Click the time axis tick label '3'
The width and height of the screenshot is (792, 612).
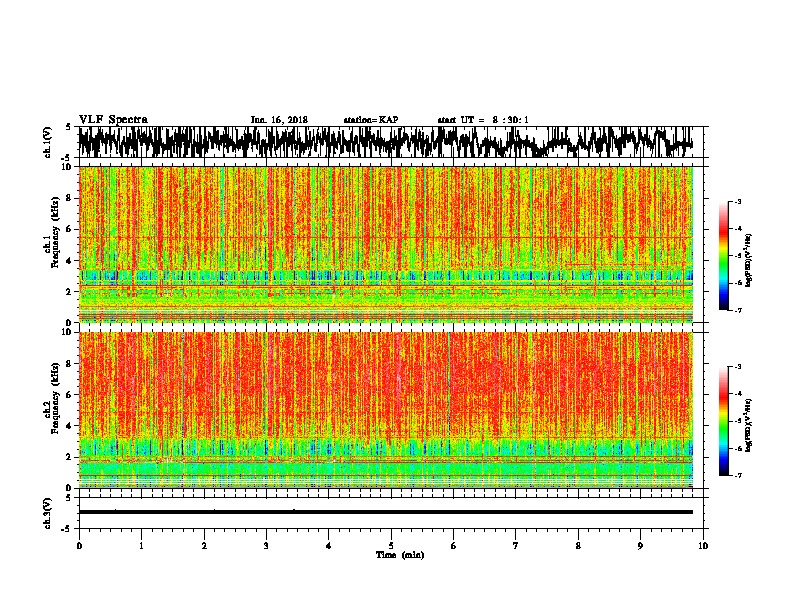point(266,546)
